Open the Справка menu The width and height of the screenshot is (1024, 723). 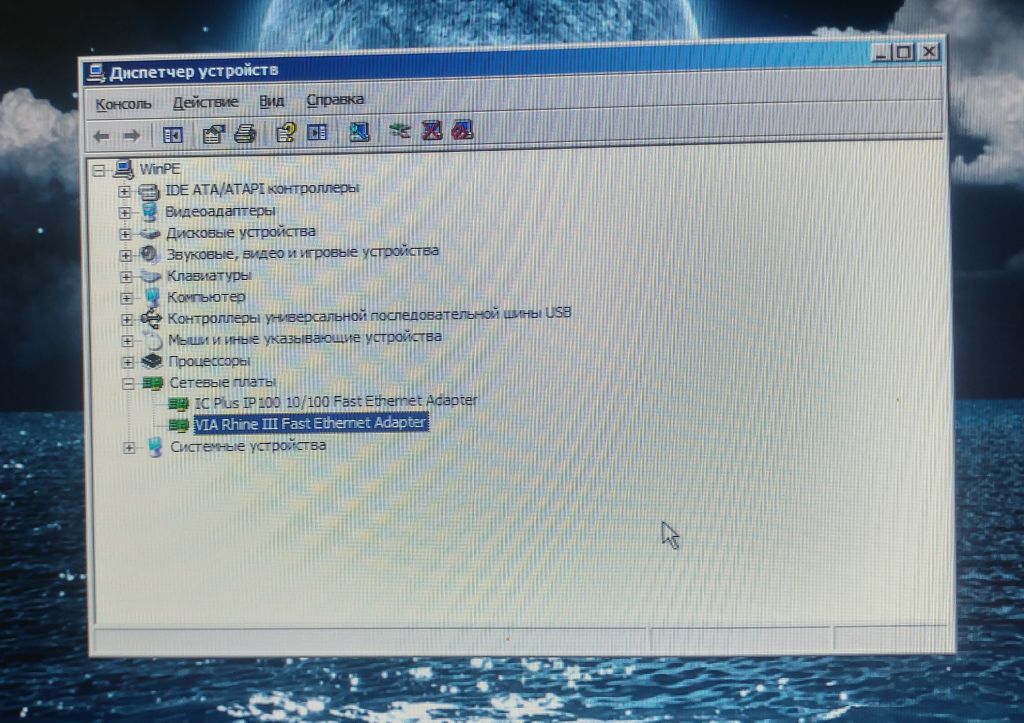[x=335, y=100]
